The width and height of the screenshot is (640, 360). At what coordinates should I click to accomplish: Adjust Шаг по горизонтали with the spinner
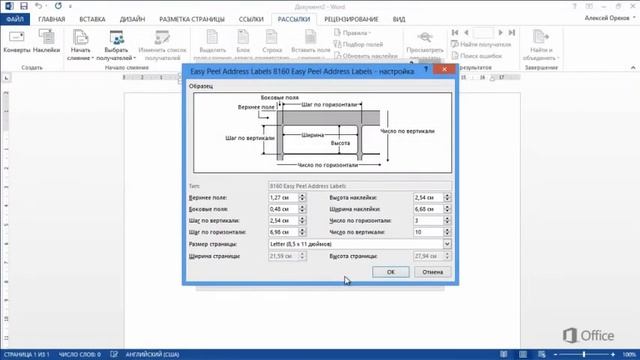pyautogui.click(x=302, y=232)
